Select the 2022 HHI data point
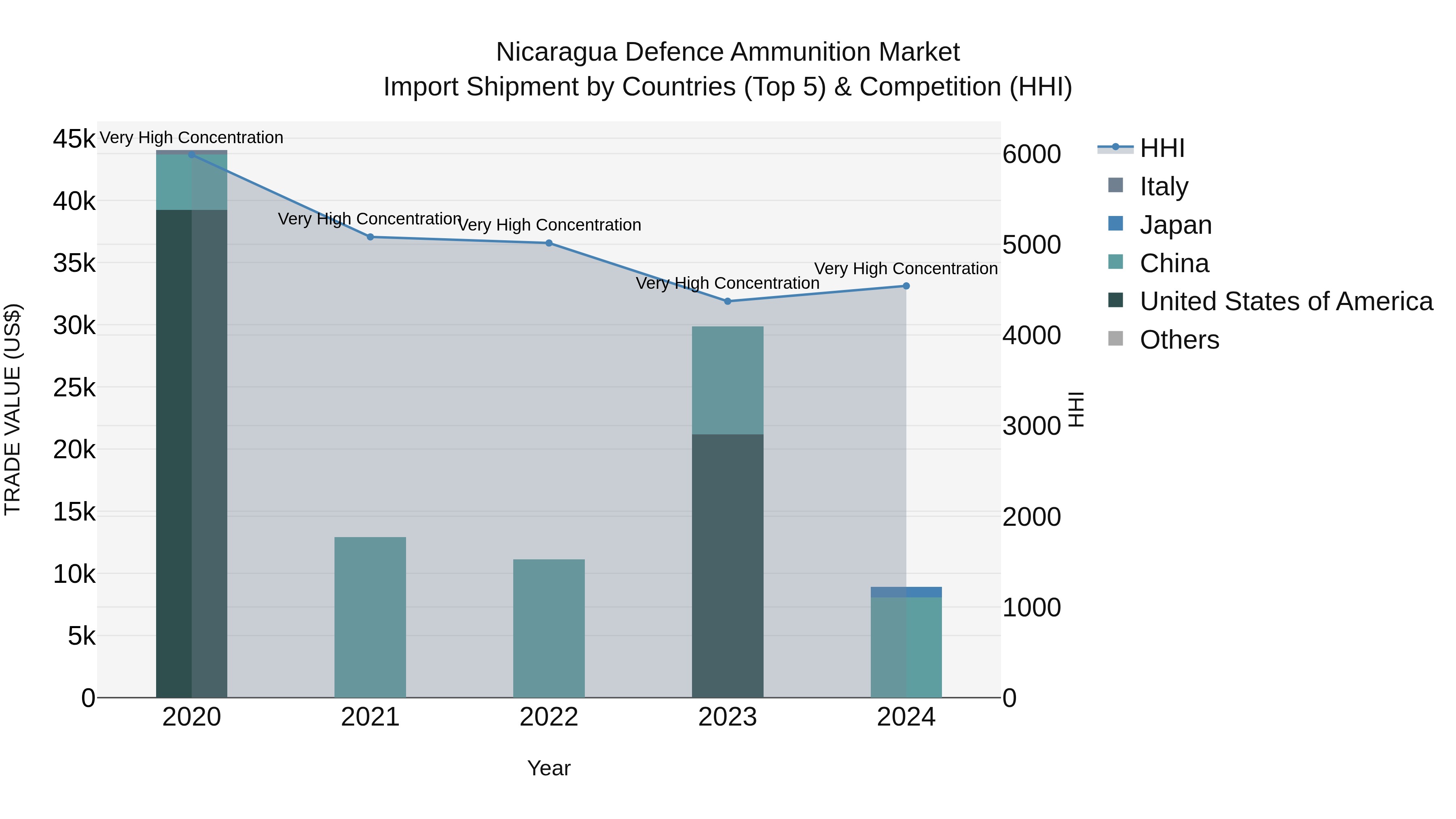Viewport: 1456px width, 819px height. point(549,243)
